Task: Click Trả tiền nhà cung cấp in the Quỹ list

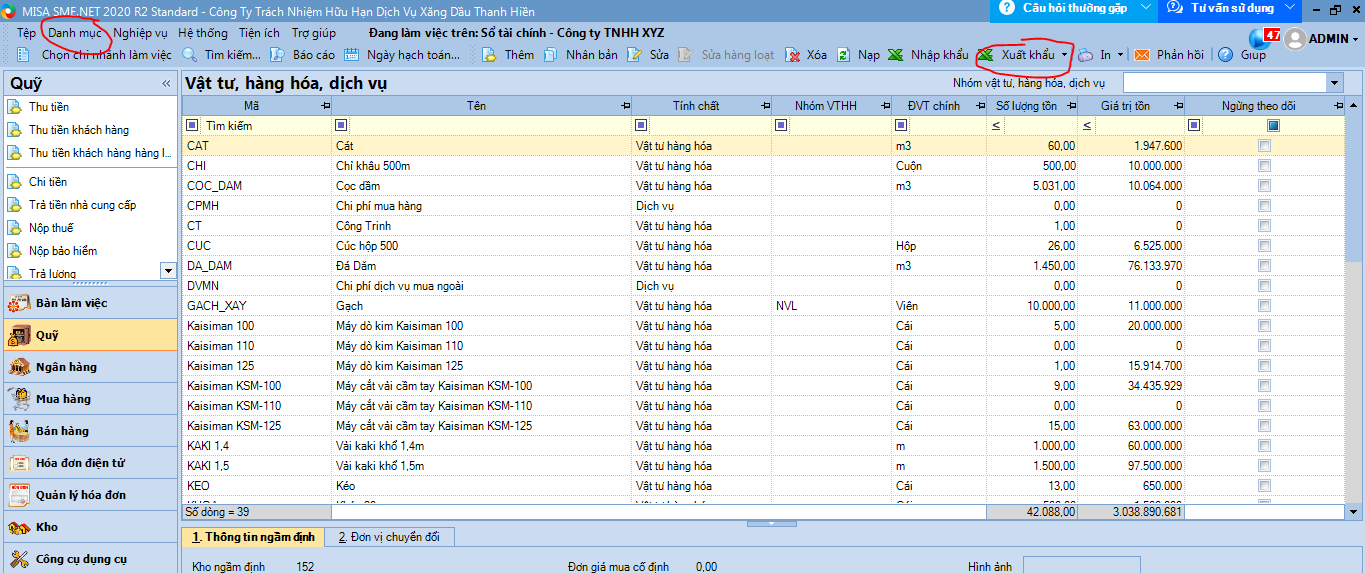Action: click(x=82, y=205)
